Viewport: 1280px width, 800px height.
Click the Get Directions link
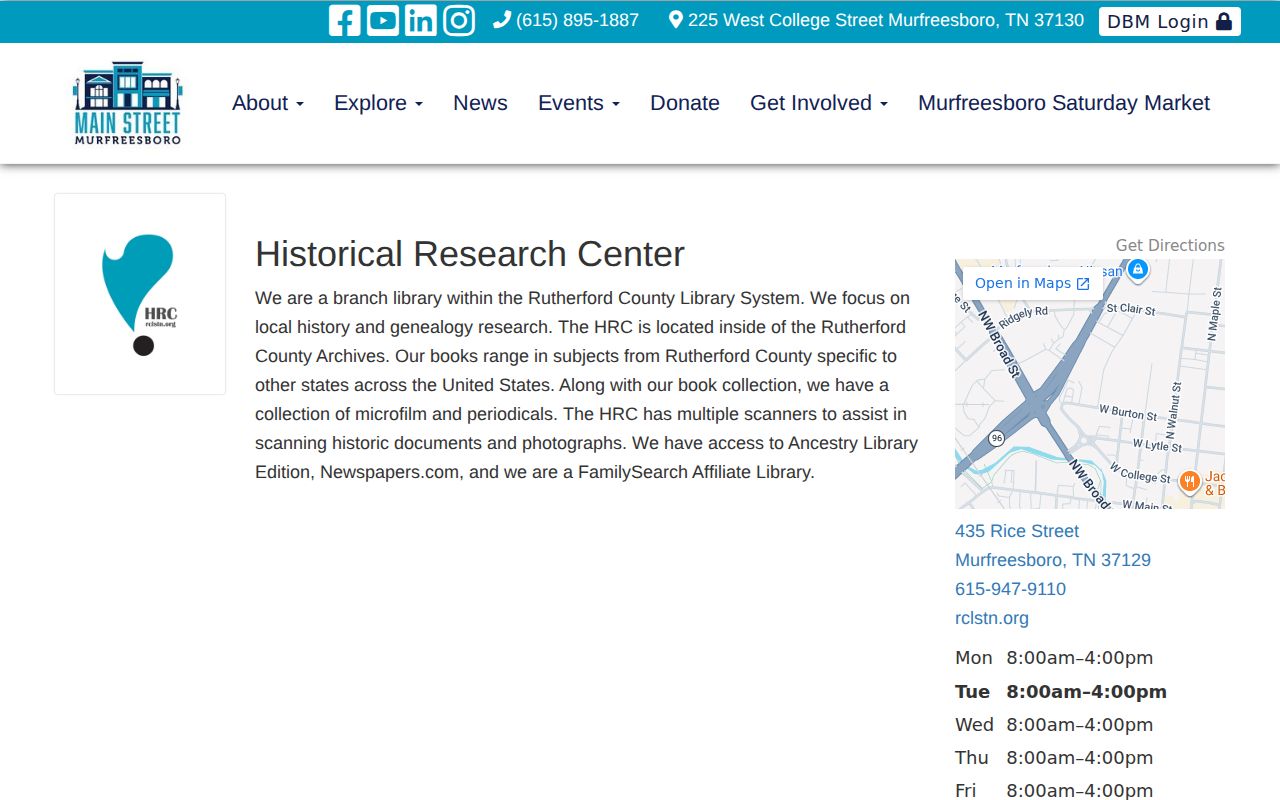[1170, 245]
